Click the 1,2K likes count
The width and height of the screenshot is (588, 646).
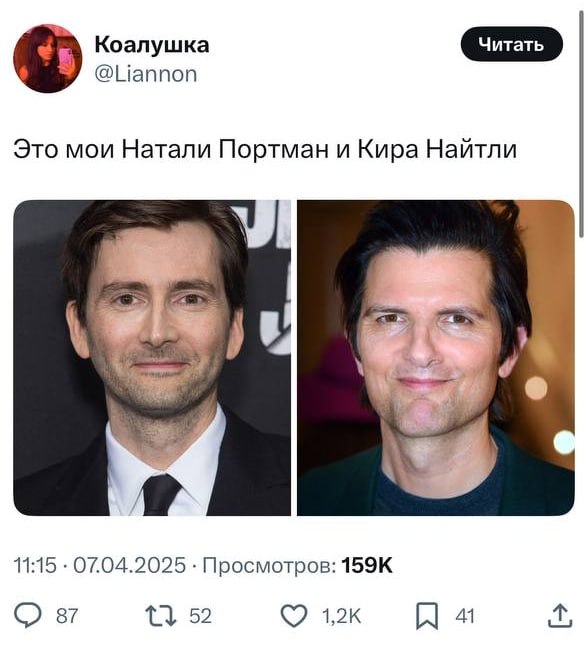[341, 616]
